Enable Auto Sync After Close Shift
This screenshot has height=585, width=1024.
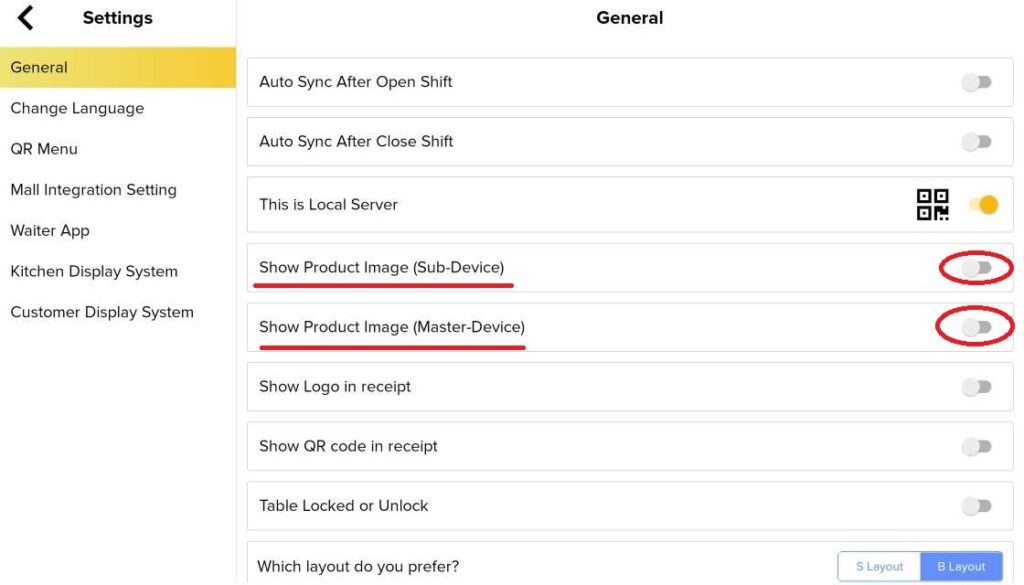(976, 142)
